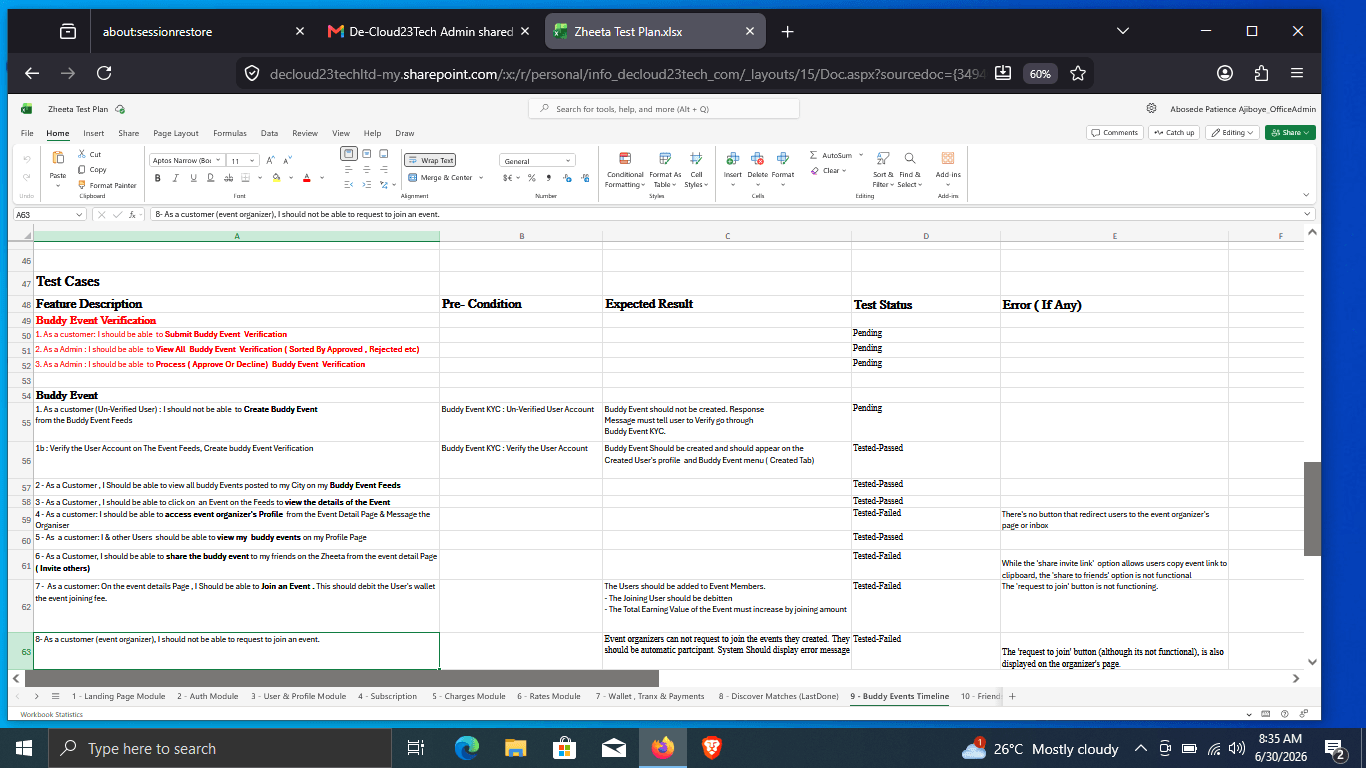
Task: Expand the formula bar chevron
Action: click(x=1308, y=214)
